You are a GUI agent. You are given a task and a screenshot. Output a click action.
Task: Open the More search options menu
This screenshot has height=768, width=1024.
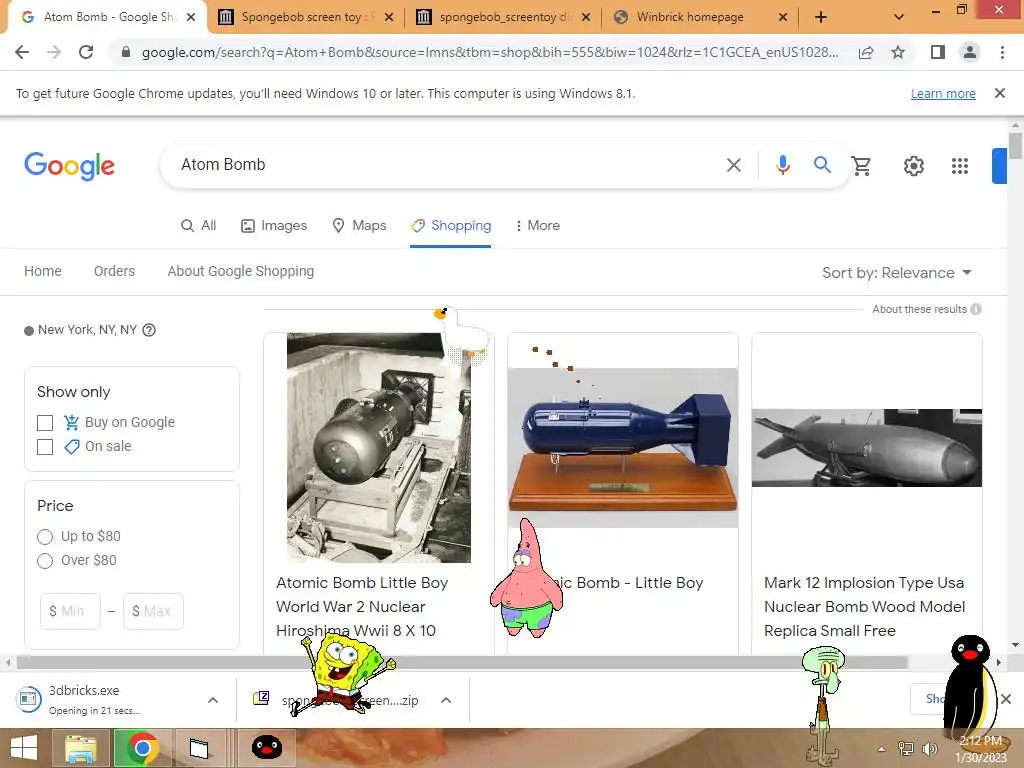(x=537, y=225)
